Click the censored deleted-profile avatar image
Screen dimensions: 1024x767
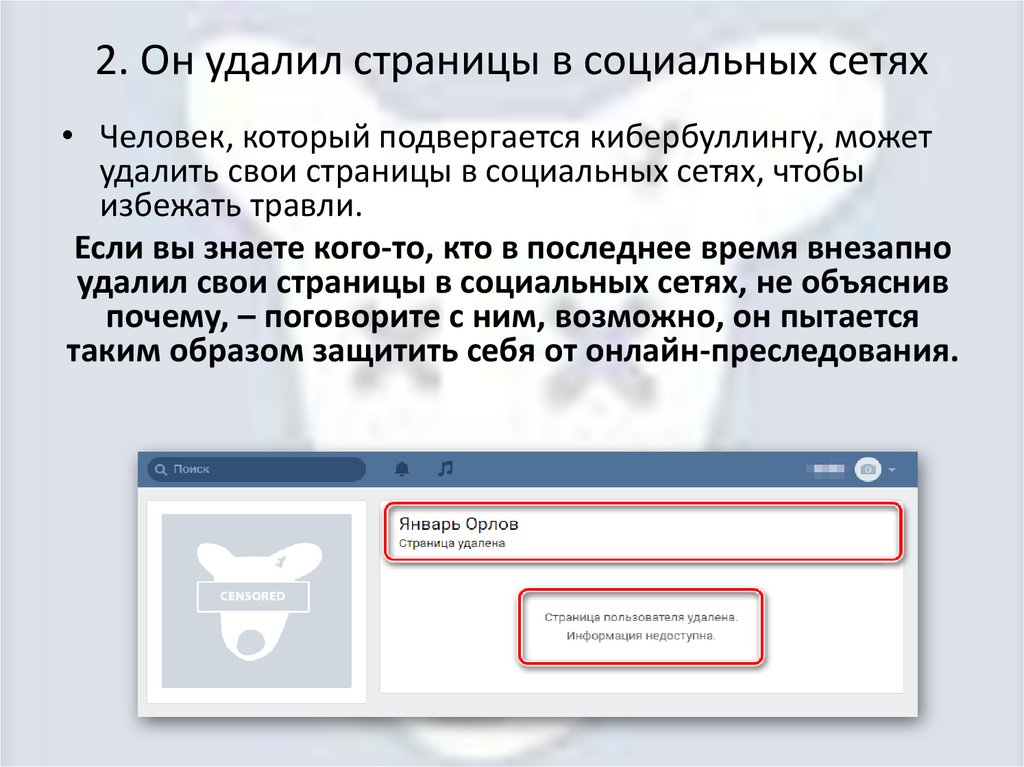(257, 600)
